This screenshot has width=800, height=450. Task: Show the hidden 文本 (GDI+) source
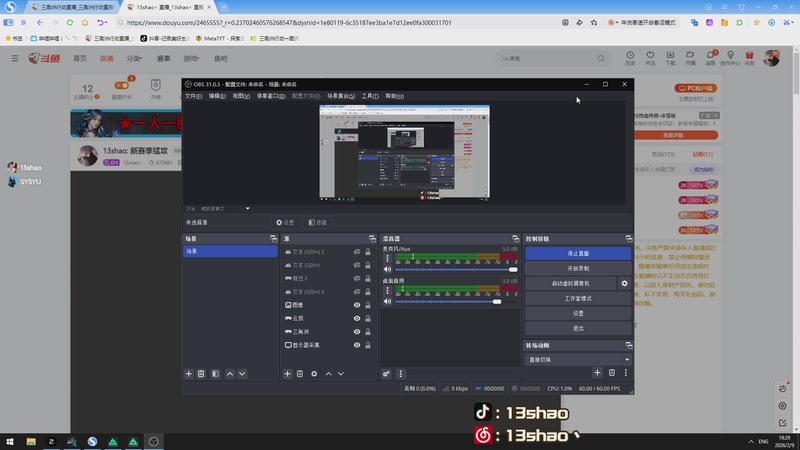coord(357,265)
